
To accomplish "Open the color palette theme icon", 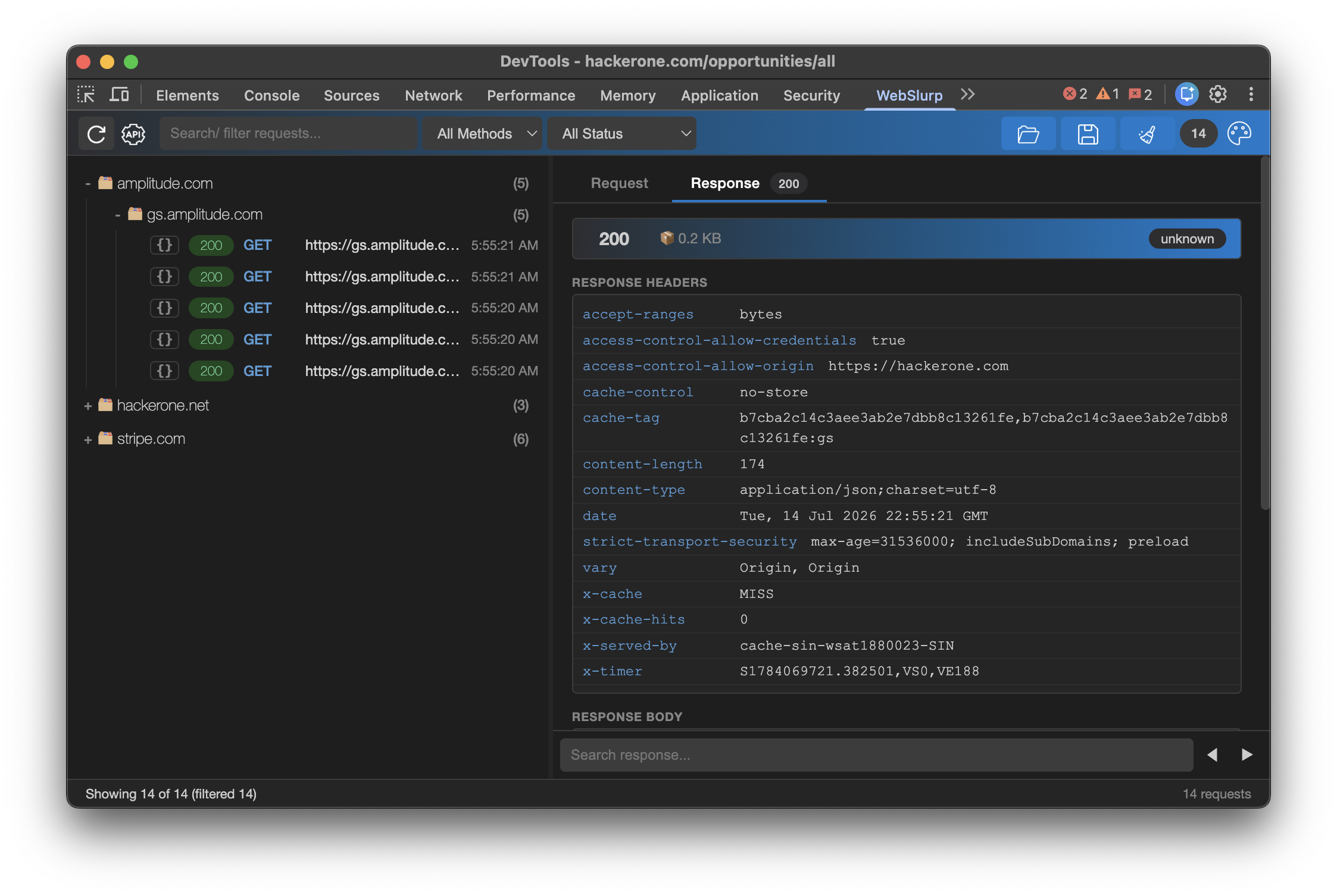I will coord(1239,134).
